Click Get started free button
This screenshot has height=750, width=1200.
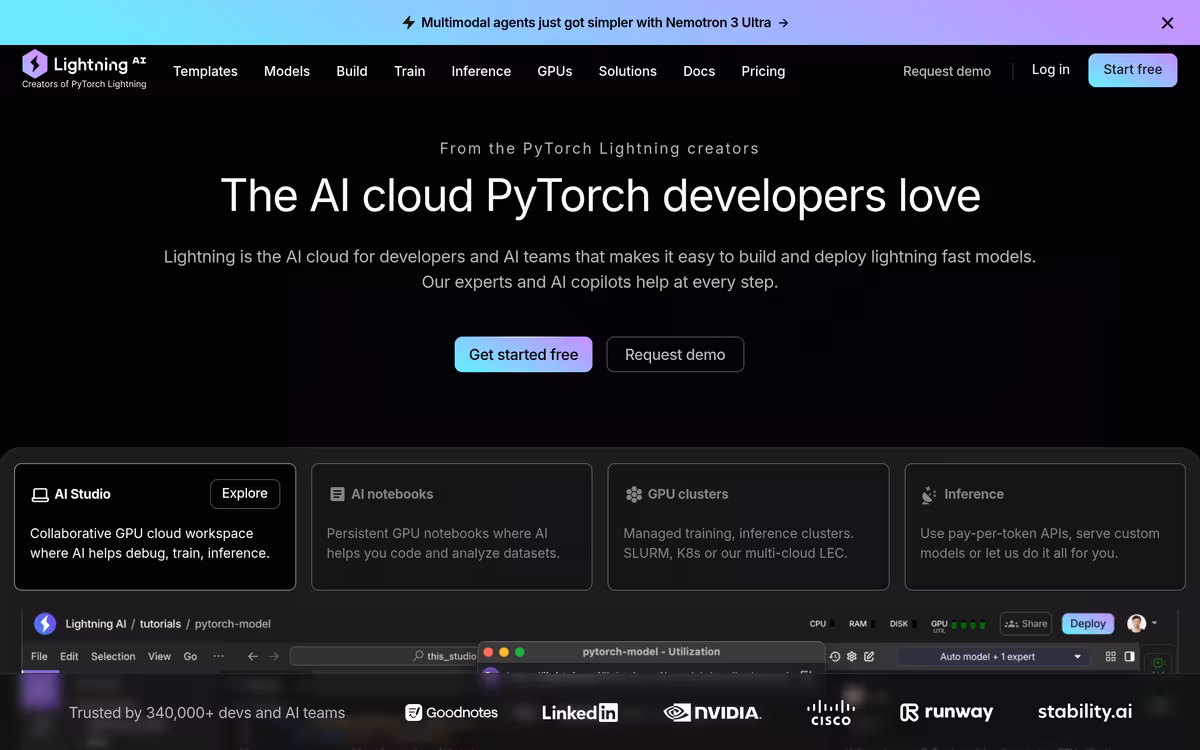tap(524, 354)
